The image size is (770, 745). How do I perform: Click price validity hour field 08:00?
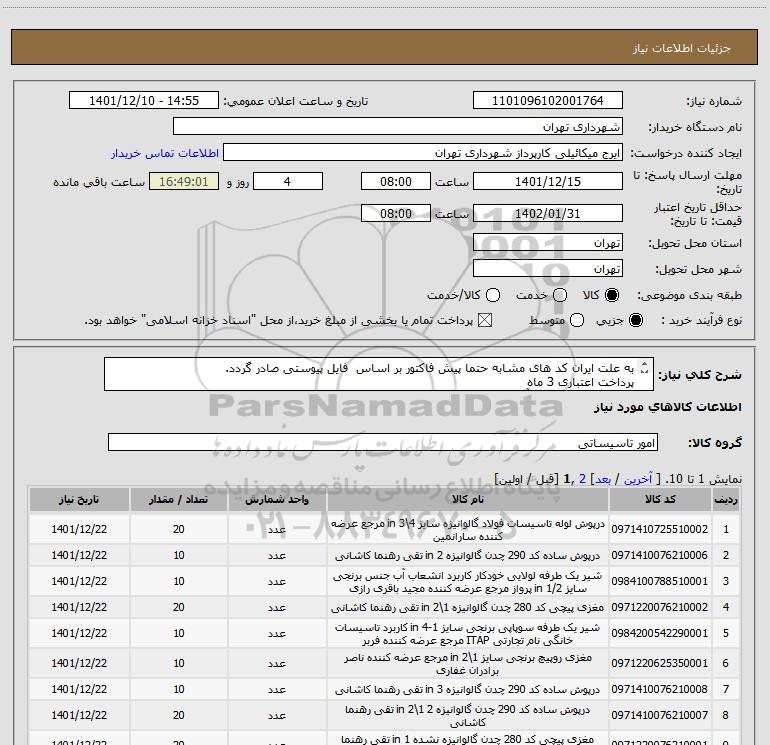click(396, 213)
